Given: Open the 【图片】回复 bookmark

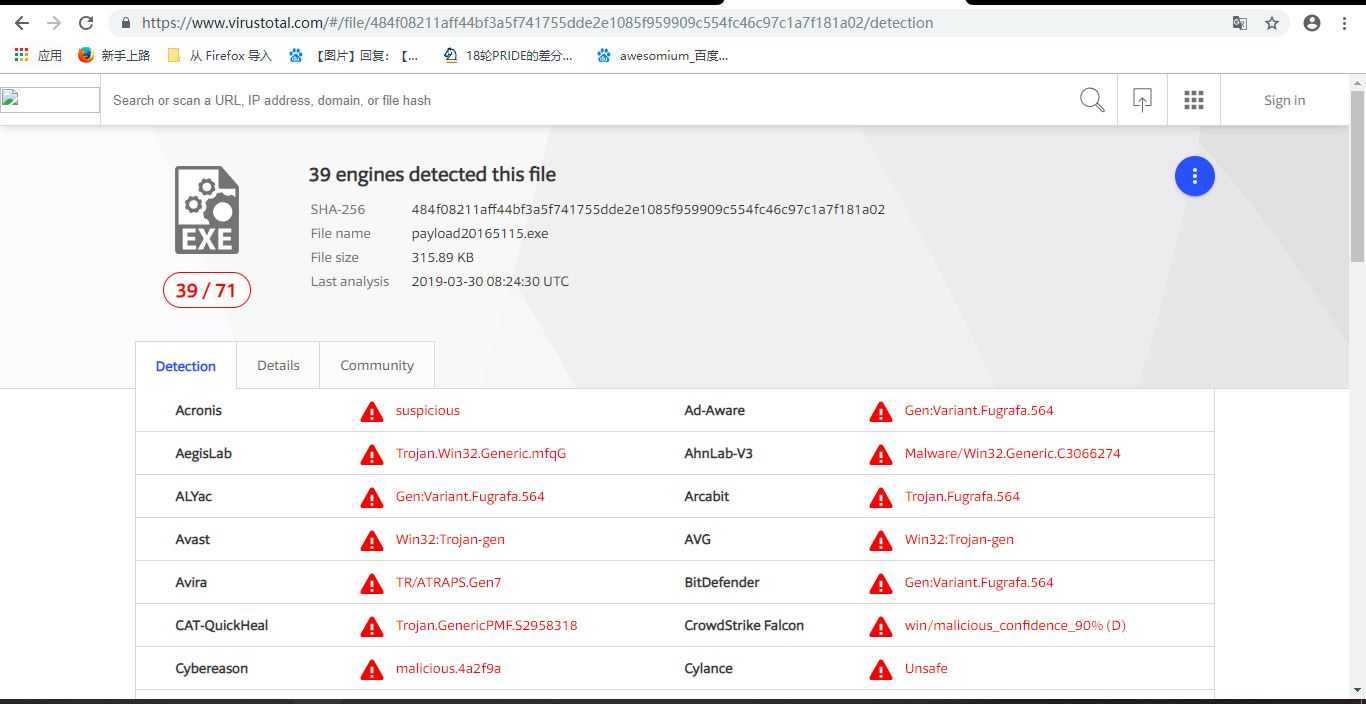Looking at the screenshot, I should [x=354, y=56].
